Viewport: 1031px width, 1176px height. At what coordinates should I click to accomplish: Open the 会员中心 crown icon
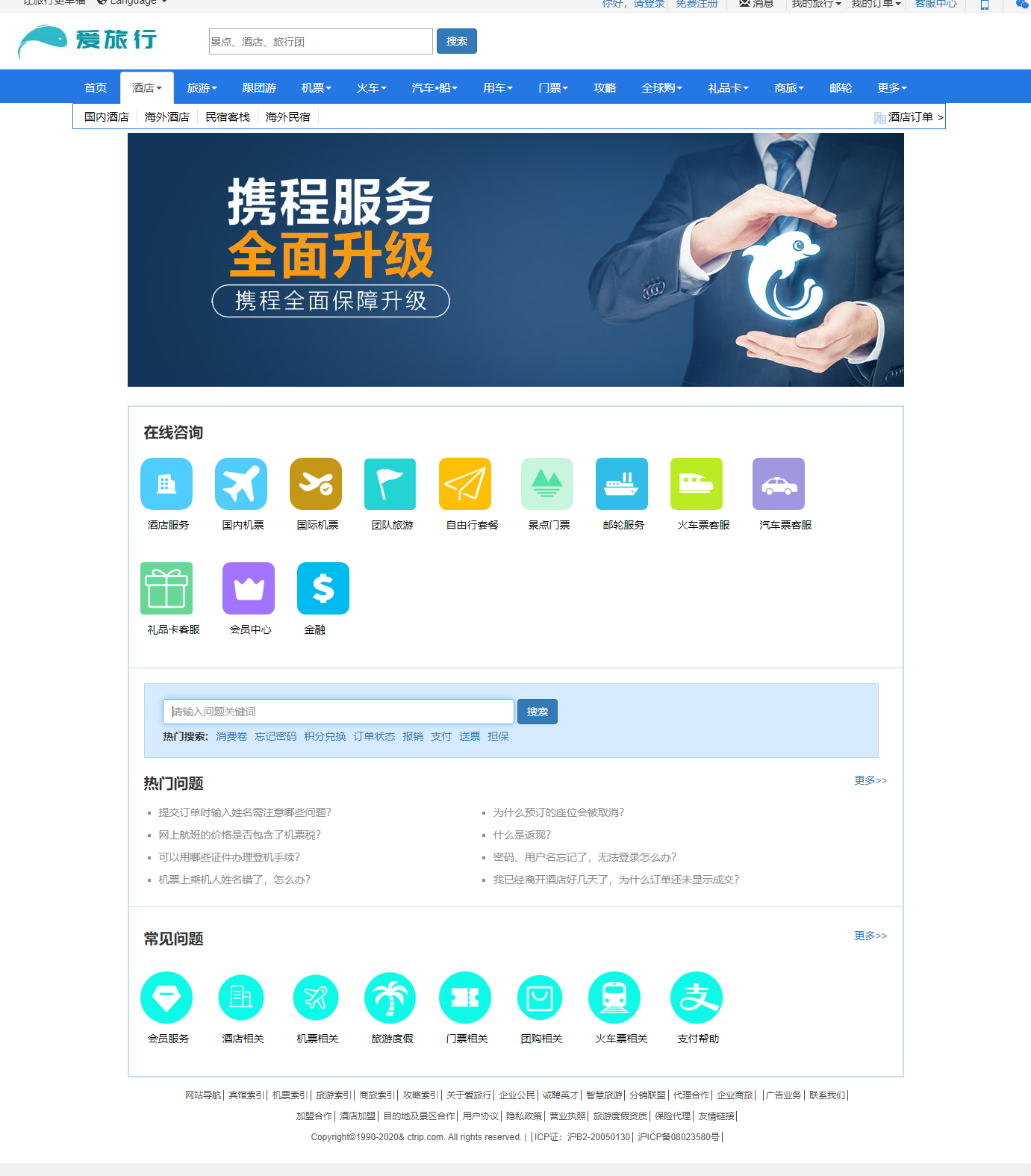pos(249,588)
